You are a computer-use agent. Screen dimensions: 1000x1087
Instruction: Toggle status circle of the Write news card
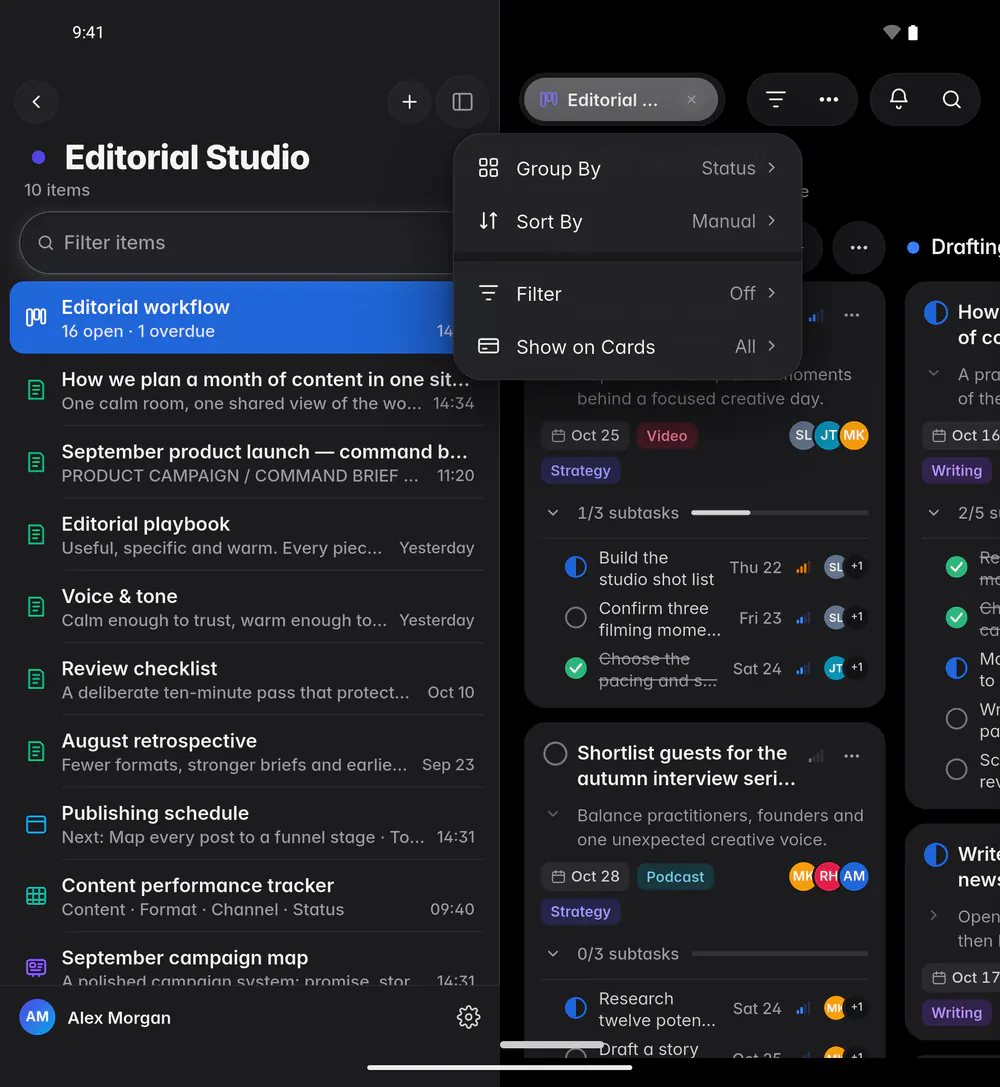[936, 855]
